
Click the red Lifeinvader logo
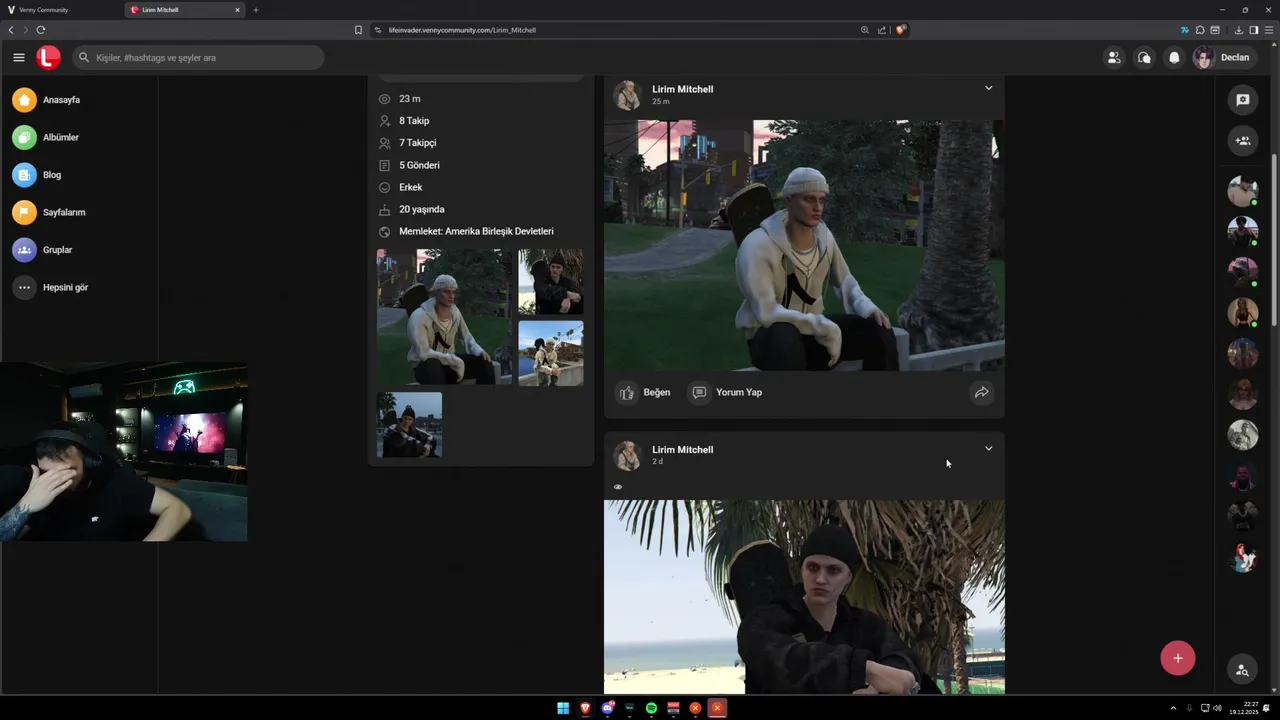48,57
